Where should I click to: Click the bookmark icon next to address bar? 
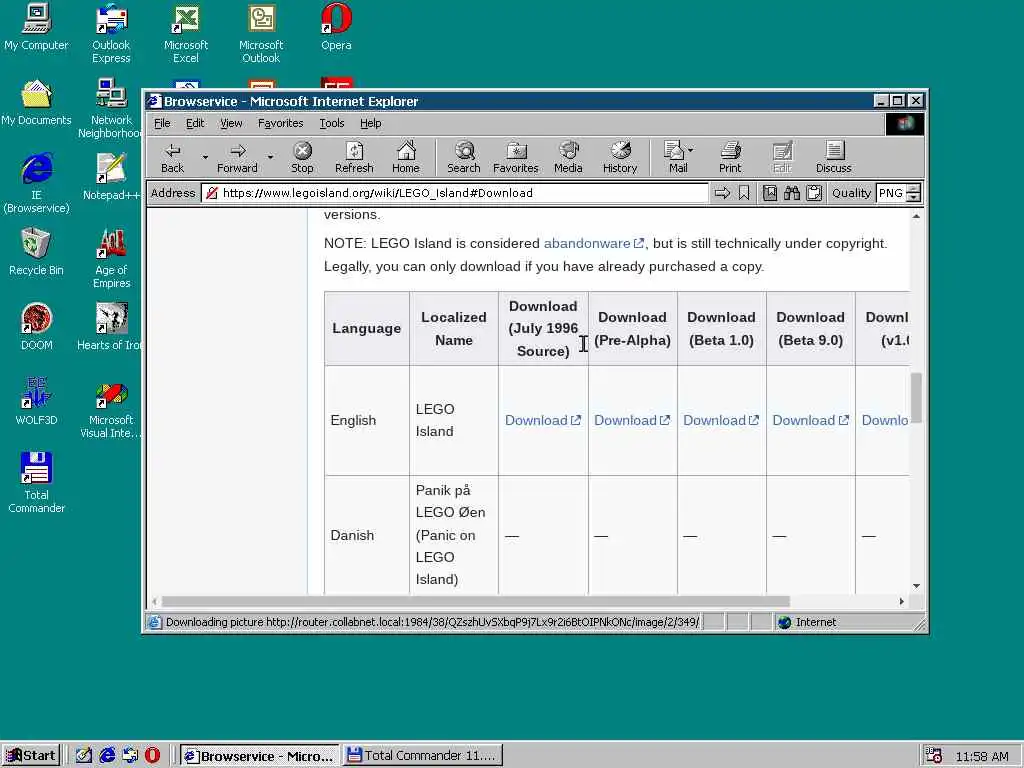pyautogui.click(x=744, y=193)
